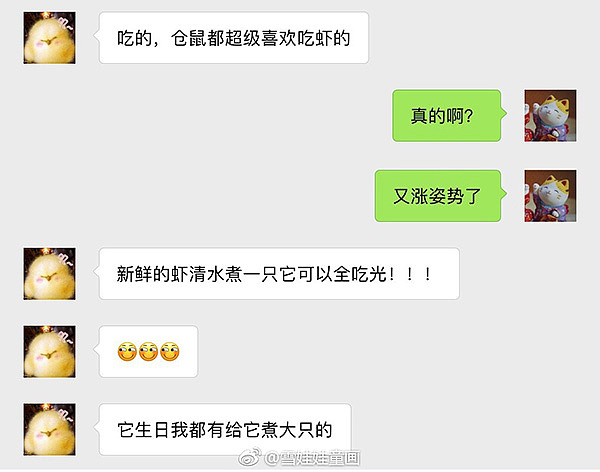Click the exclamation marks ending the shrimp message
The image size is (600, 472).
click(409, 274)
